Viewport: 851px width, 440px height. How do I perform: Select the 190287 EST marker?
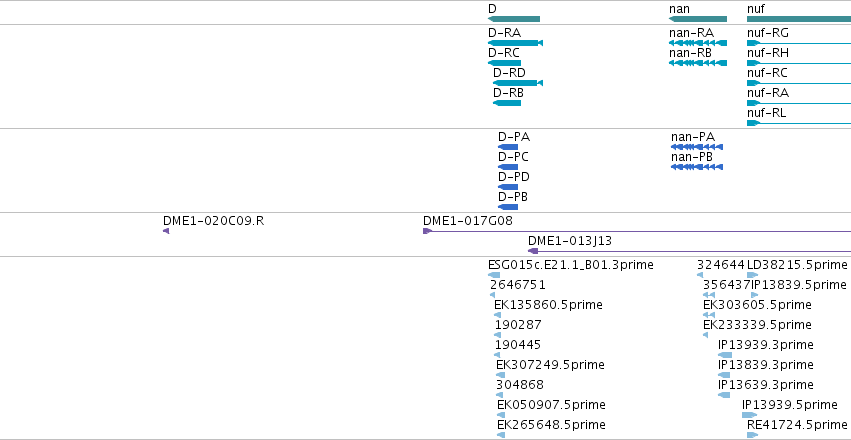click(497, 335)
